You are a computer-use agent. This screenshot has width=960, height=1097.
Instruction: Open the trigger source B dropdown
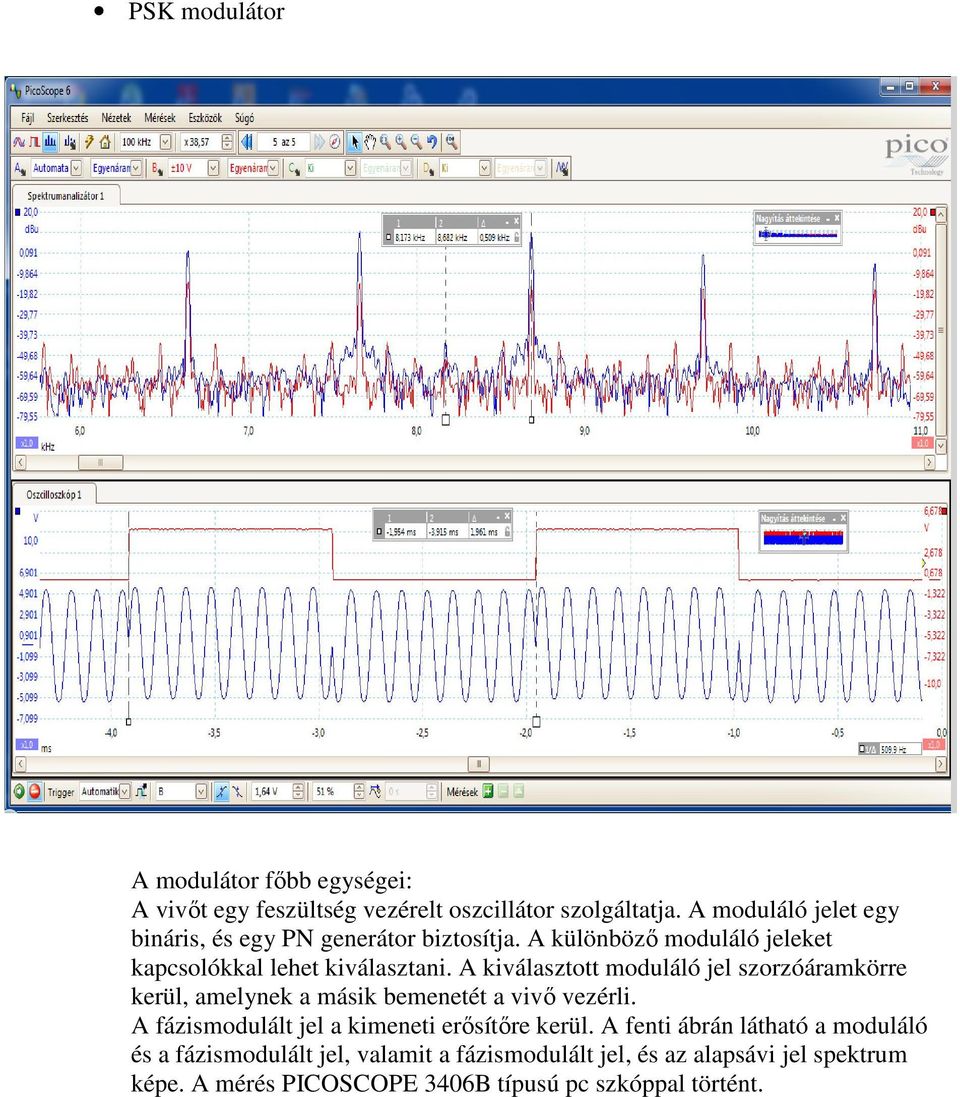coord(201,791)
